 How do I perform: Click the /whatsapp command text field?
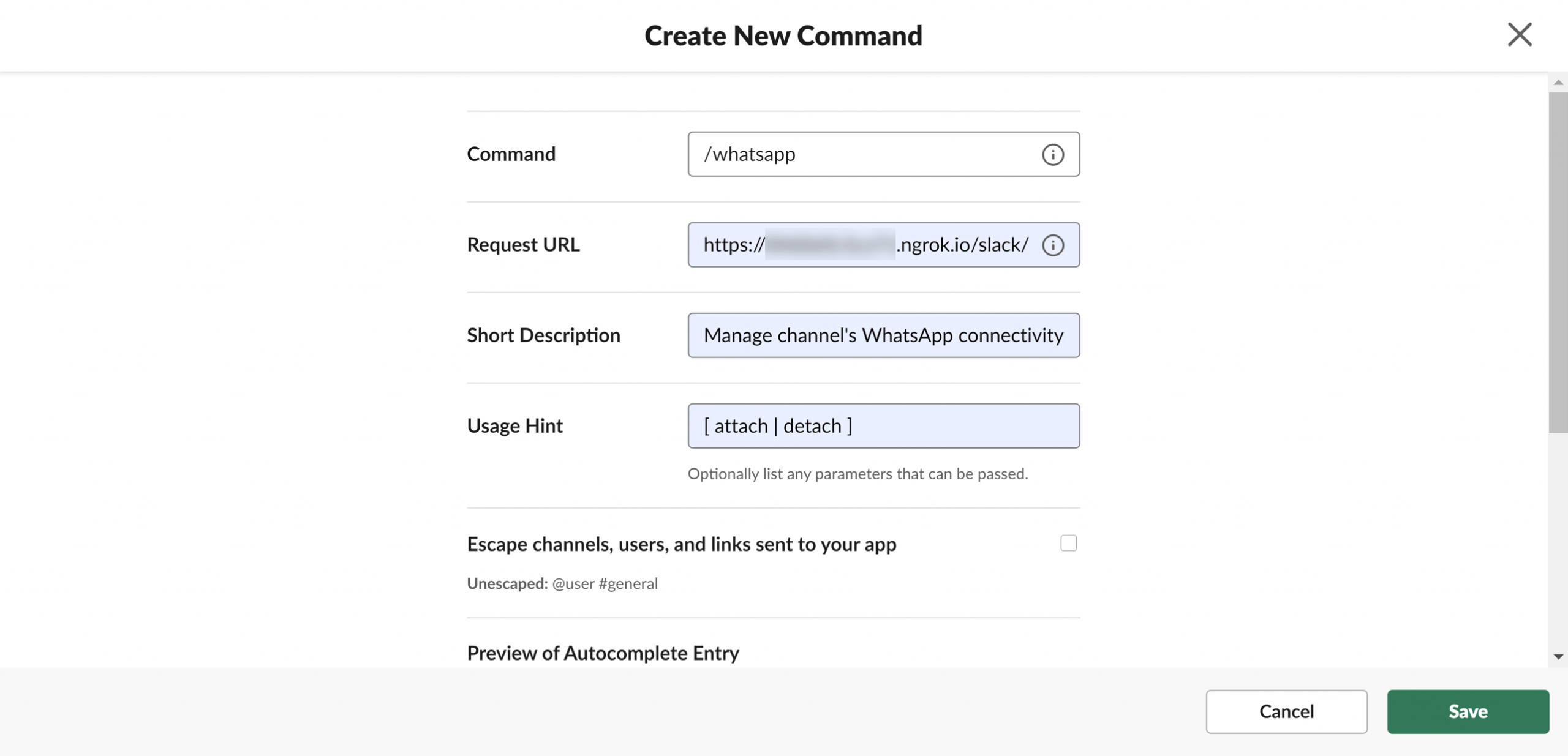point(884,154)
